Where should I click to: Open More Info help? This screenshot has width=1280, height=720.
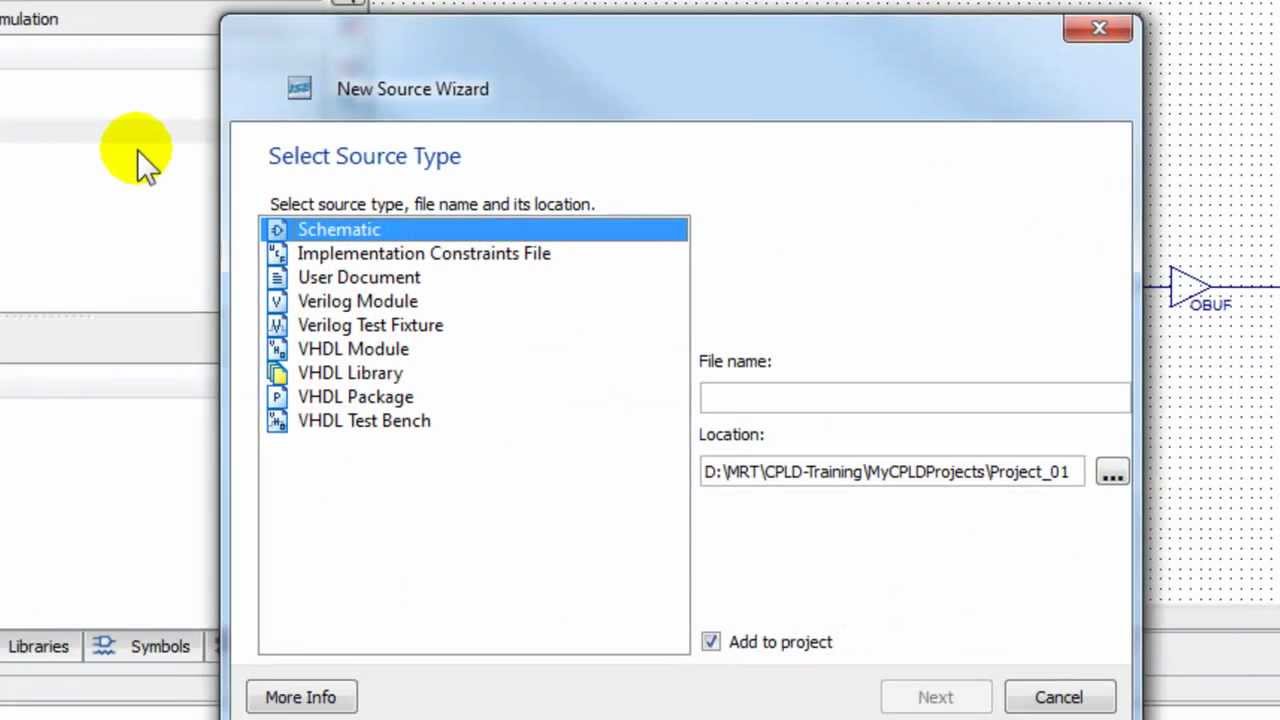coord(301,697)
